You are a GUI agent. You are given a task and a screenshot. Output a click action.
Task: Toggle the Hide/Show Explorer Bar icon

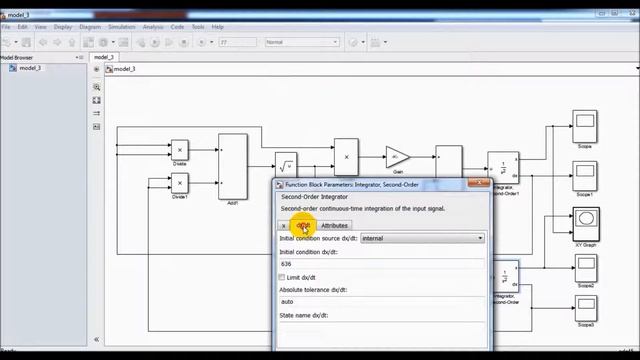[x=96, y=69]
